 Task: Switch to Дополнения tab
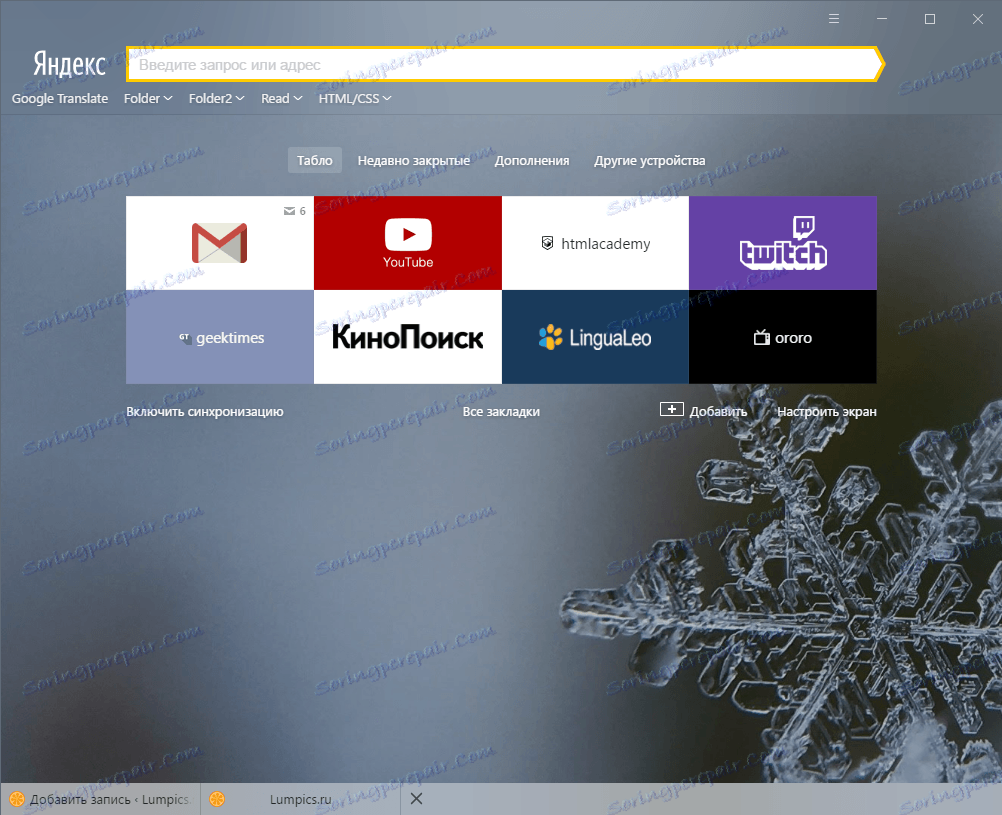pyautogui.click(x=532, y=160)
